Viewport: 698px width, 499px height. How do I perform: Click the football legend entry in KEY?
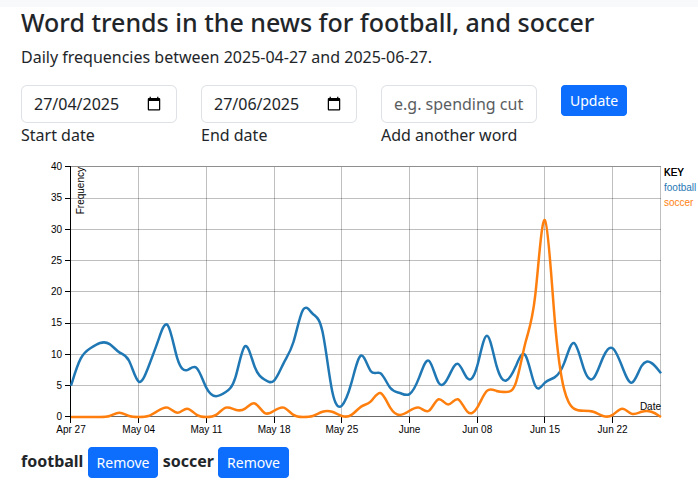click(680, 187)
